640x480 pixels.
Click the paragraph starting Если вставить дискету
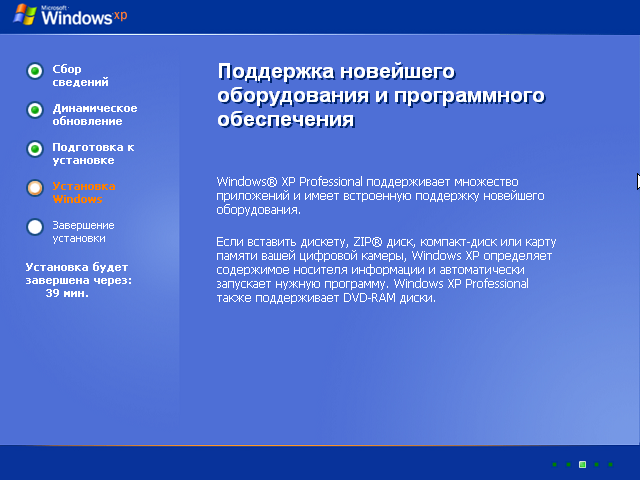[x=386, y=270]
